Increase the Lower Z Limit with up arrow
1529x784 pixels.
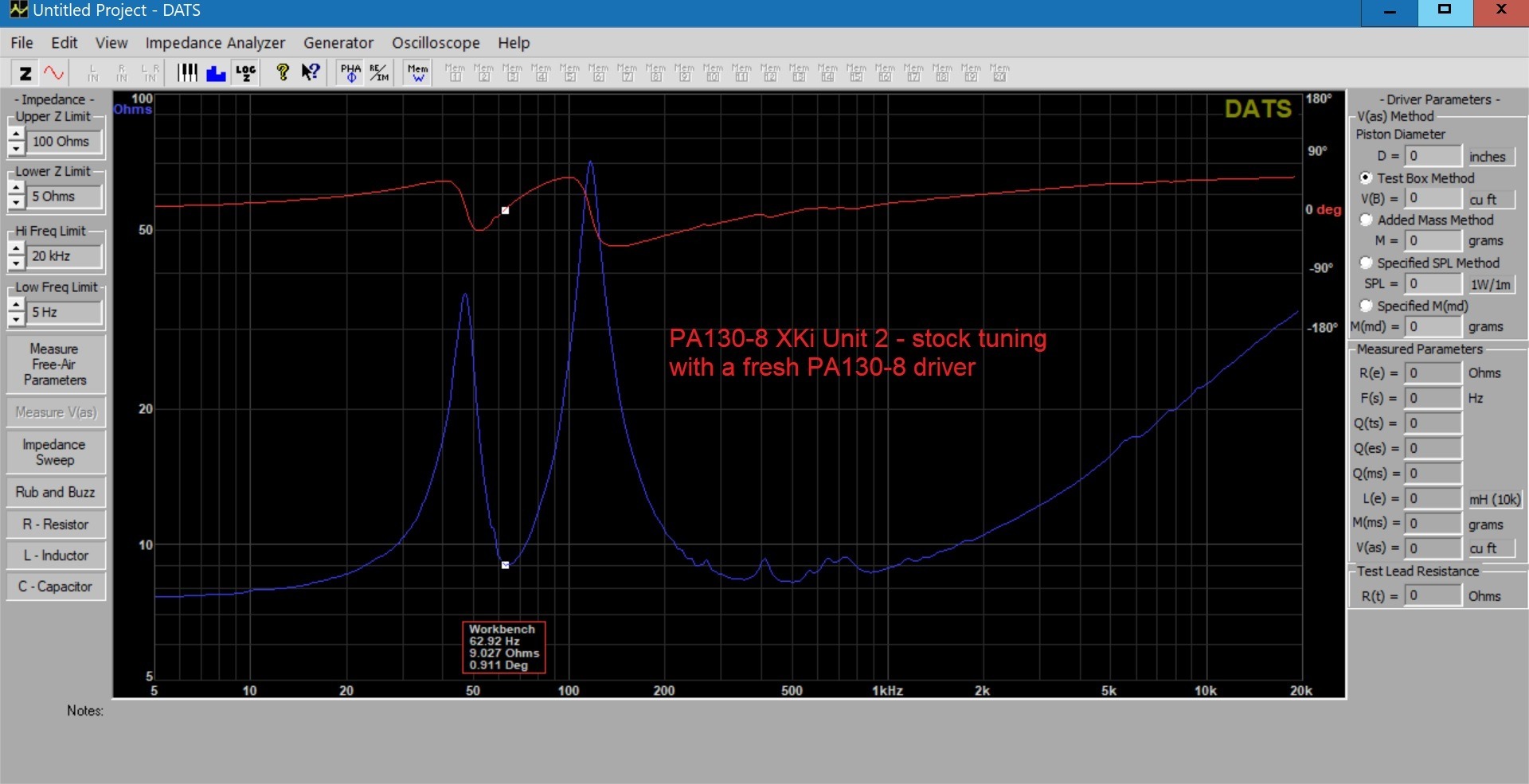16,189
